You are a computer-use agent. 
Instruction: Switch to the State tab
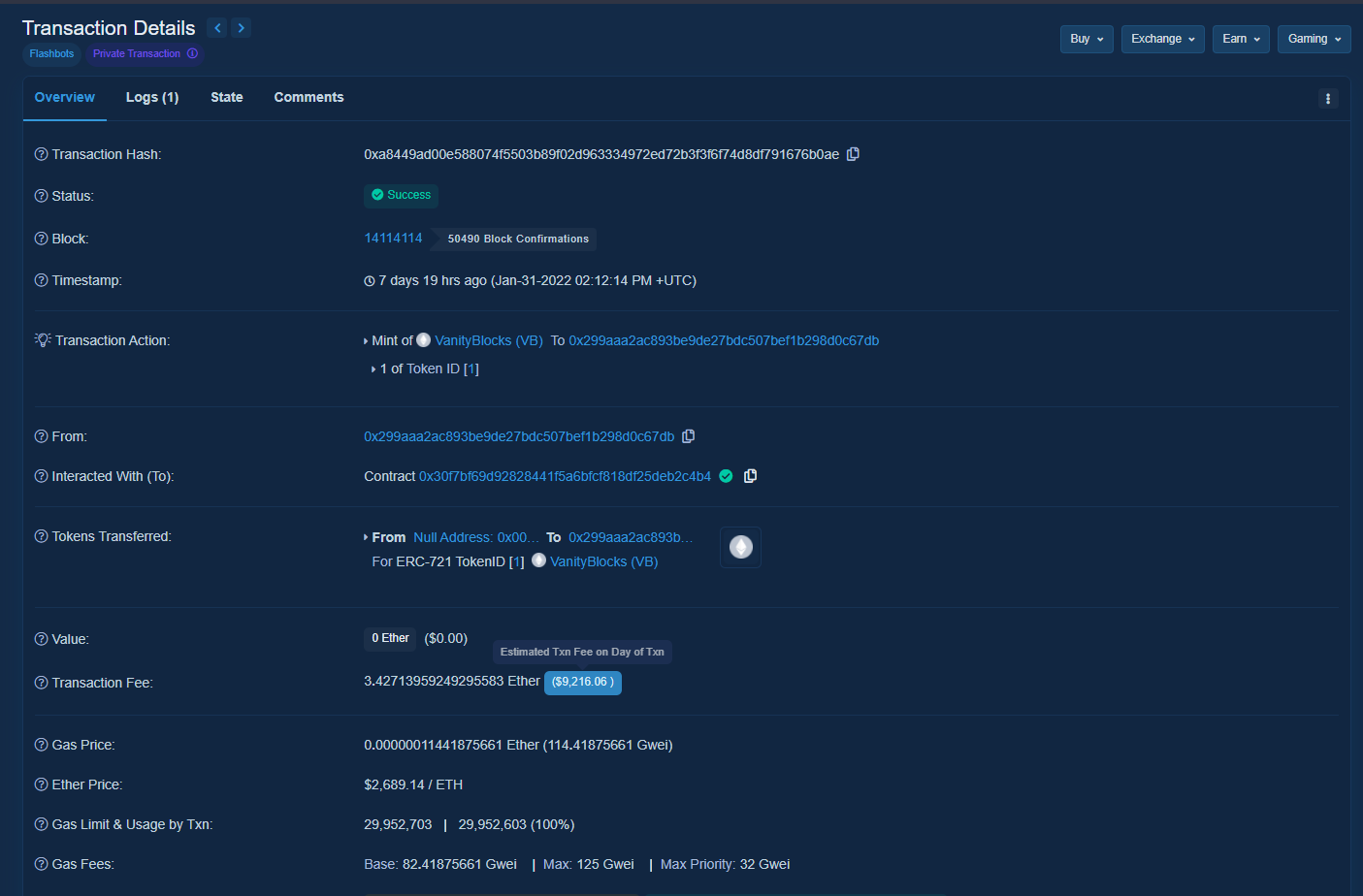[x=227, y=97]
